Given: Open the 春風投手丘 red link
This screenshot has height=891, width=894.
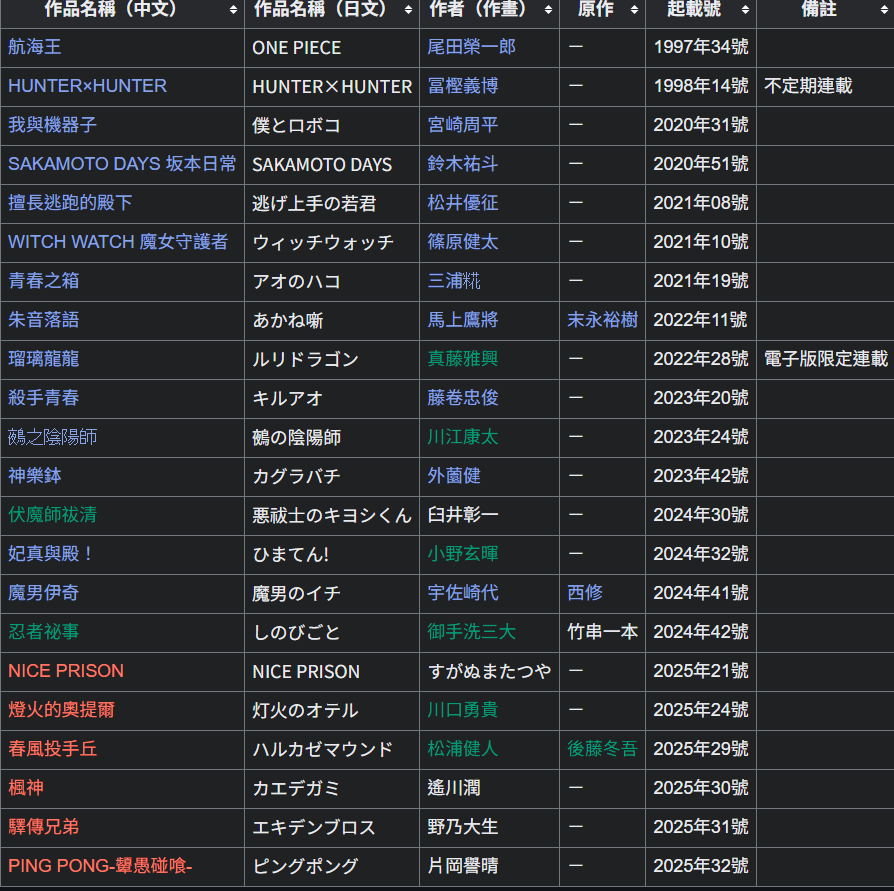Looking at the screenshot, I should pyautogui.click(x=52, y=749).
